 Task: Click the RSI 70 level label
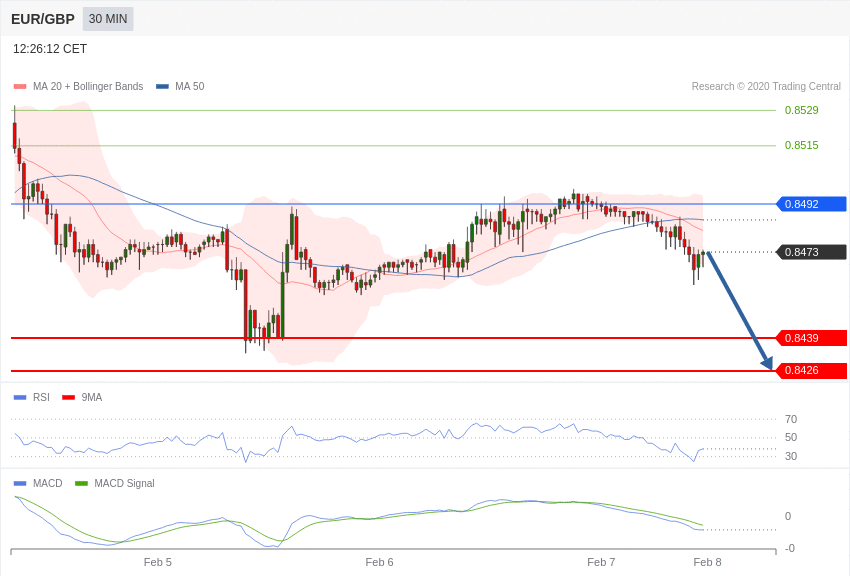791,419
